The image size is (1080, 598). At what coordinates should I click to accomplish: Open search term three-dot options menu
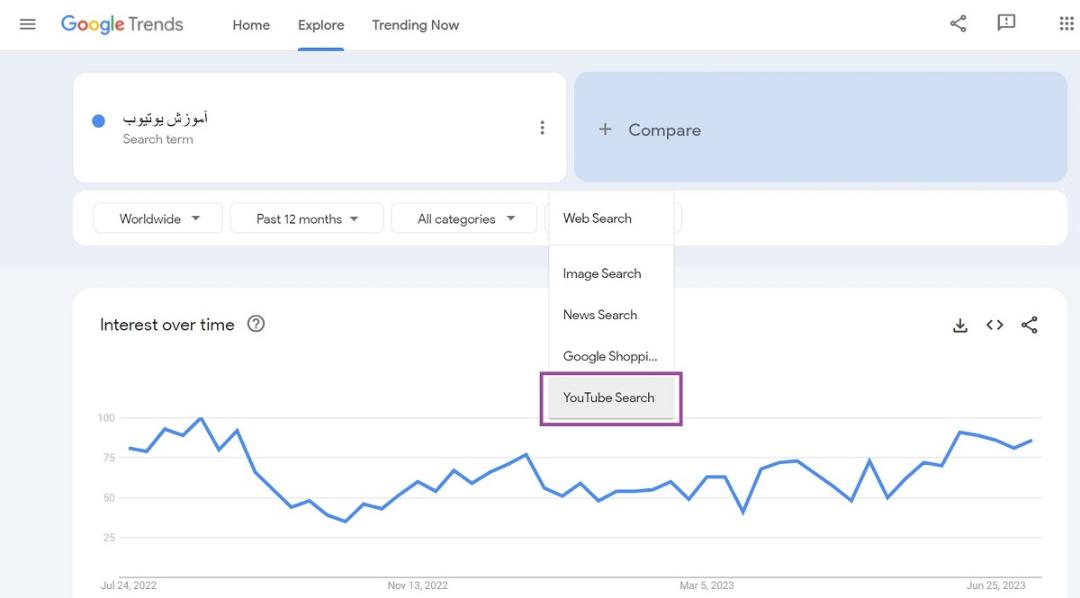542,127
